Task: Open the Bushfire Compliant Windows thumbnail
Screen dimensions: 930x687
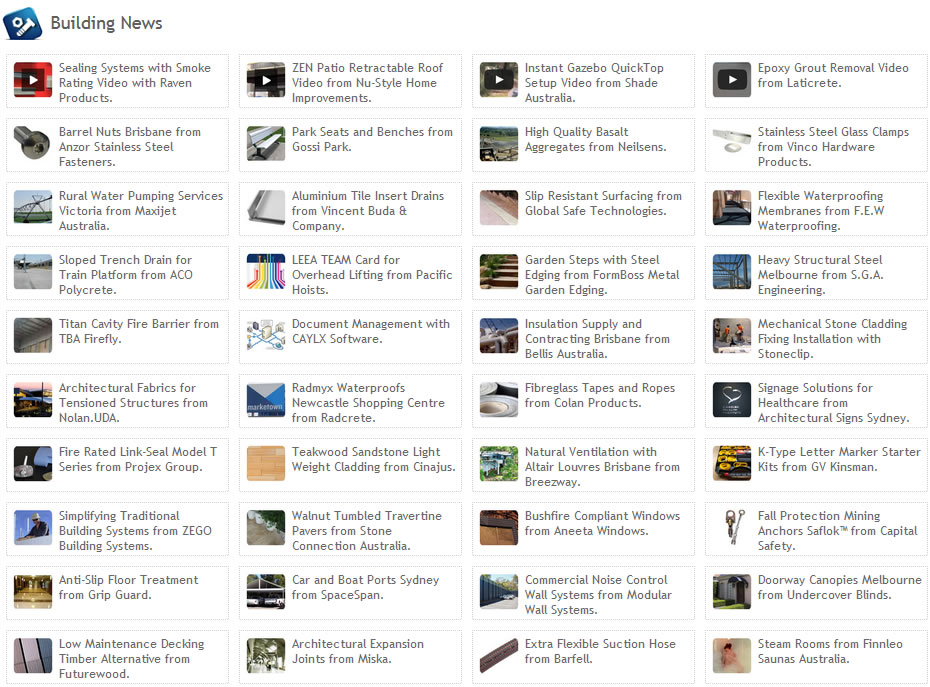Action: [499, 528]
